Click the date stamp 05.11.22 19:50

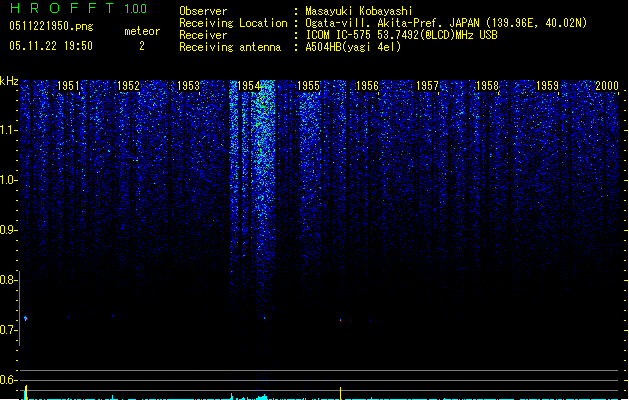pos(51,46)
